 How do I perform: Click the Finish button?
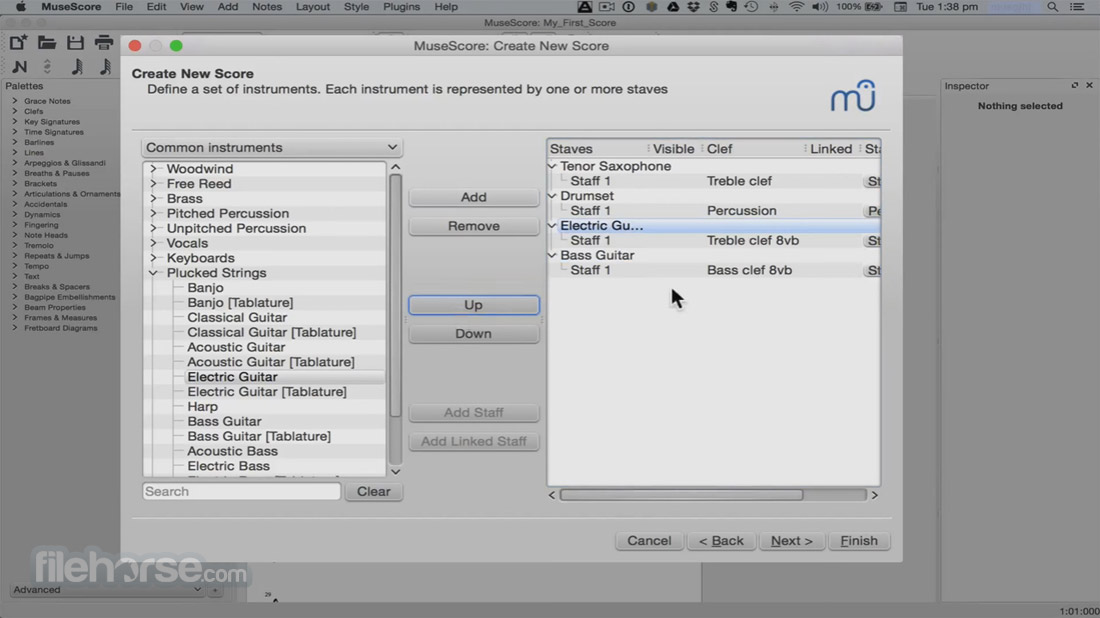tap(859, 541)
